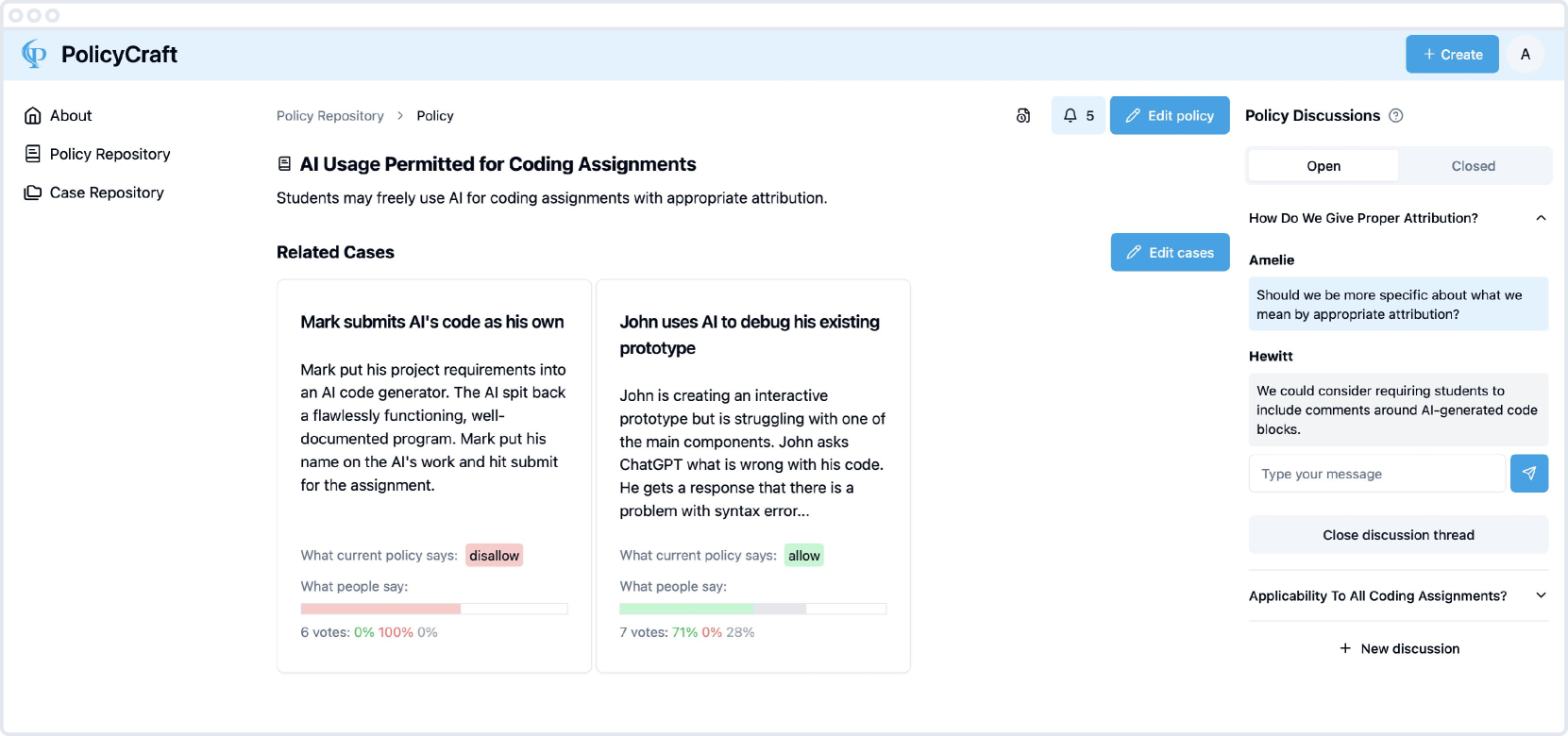Screen dimensions: 1568x736
Task: Open the user avatar 'A' menu
Action: [x=1525, y=55]
